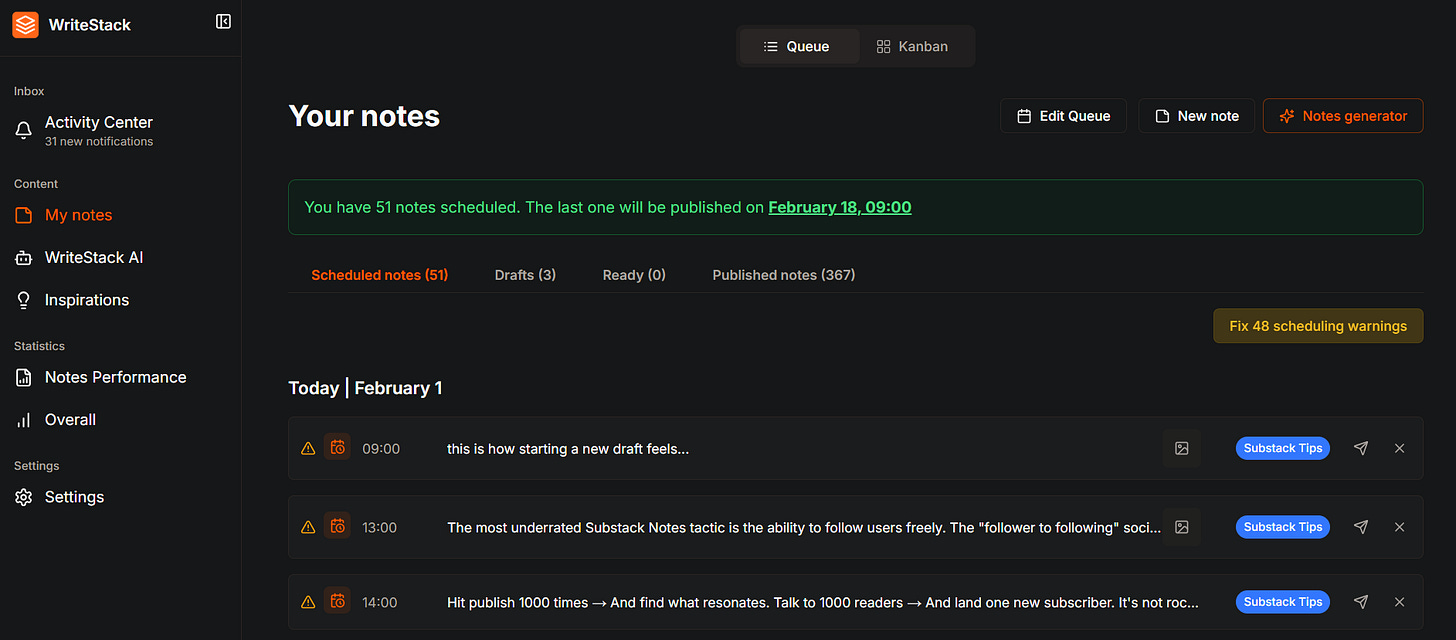Open the Drafts (3) tab
Image resolution: width=1456 pixels, height=640 pixels.
525,274
